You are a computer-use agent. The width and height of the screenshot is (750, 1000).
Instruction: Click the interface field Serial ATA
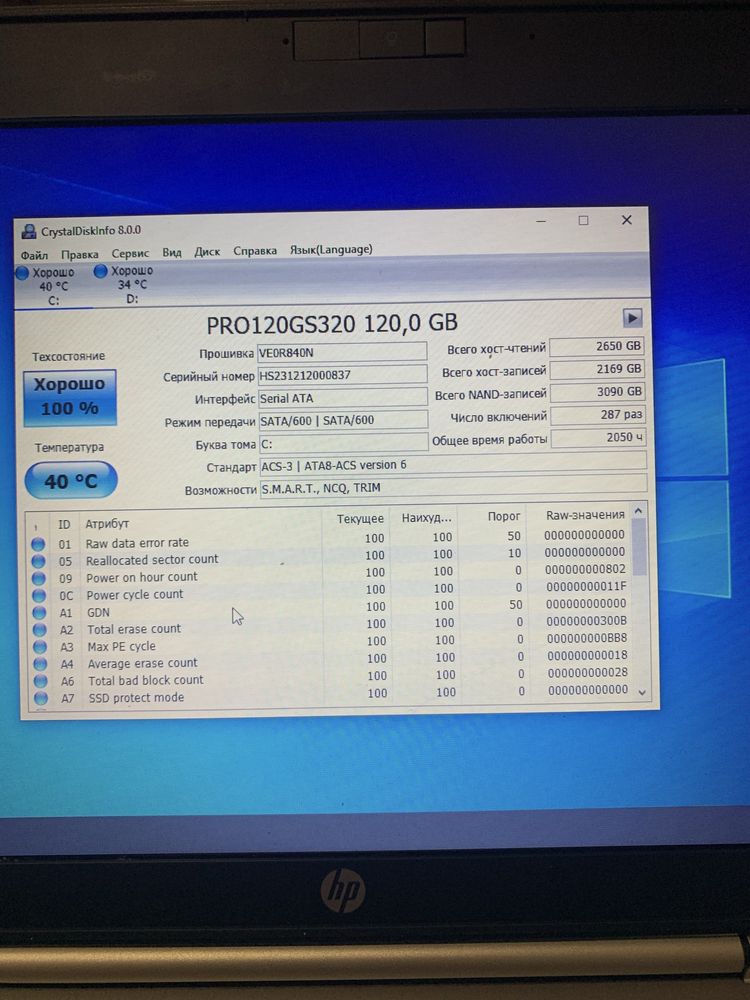343,398
